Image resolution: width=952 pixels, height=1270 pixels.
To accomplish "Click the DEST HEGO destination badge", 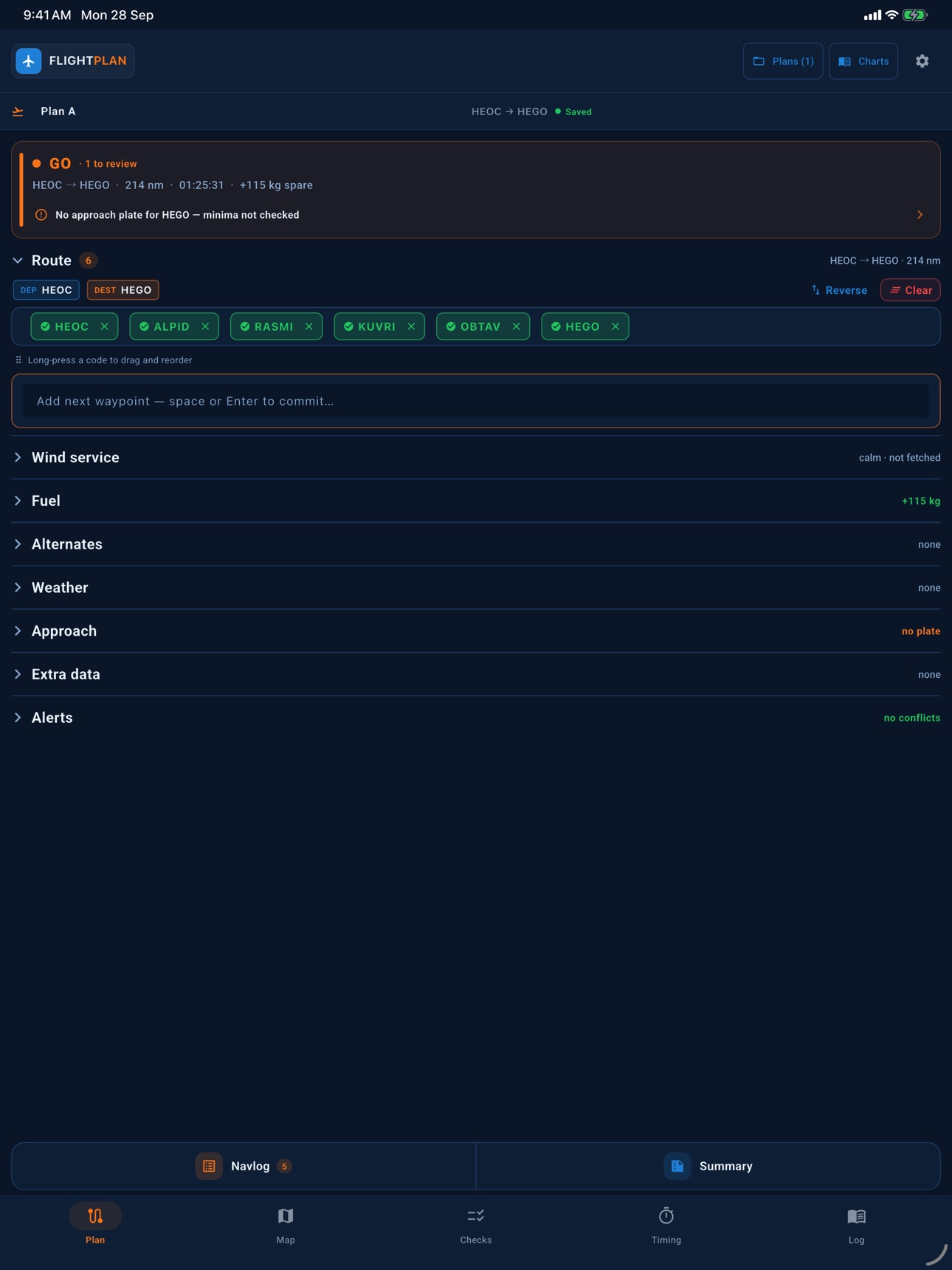I will (x=123, y=290).
